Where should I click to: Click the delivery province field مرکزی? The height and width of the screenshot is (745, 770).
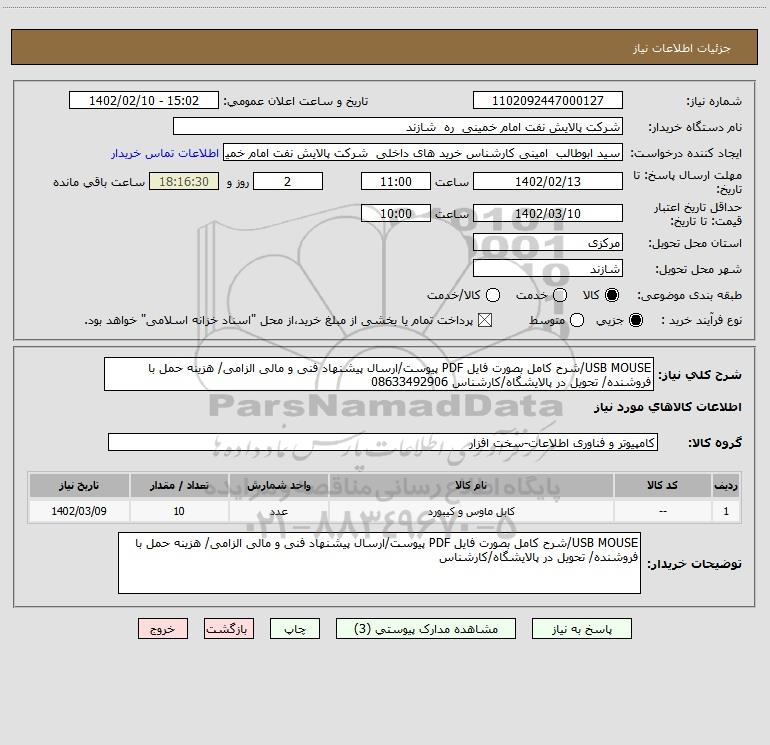point(548,243)
